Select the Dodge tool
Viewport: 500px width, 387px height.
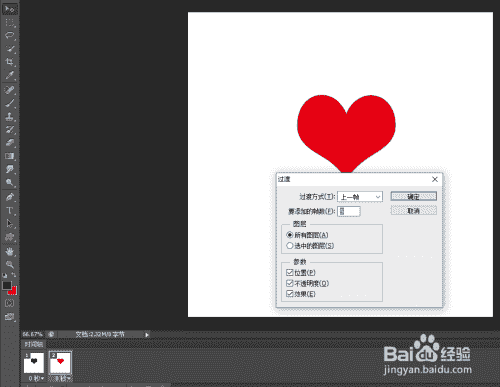10,183
